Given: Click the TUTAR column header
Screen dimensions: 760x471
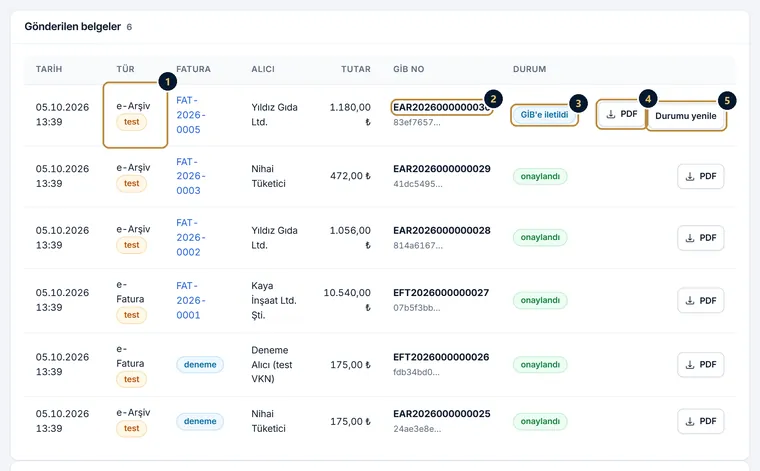Looking at the screenshot, I should coord(356,69).
